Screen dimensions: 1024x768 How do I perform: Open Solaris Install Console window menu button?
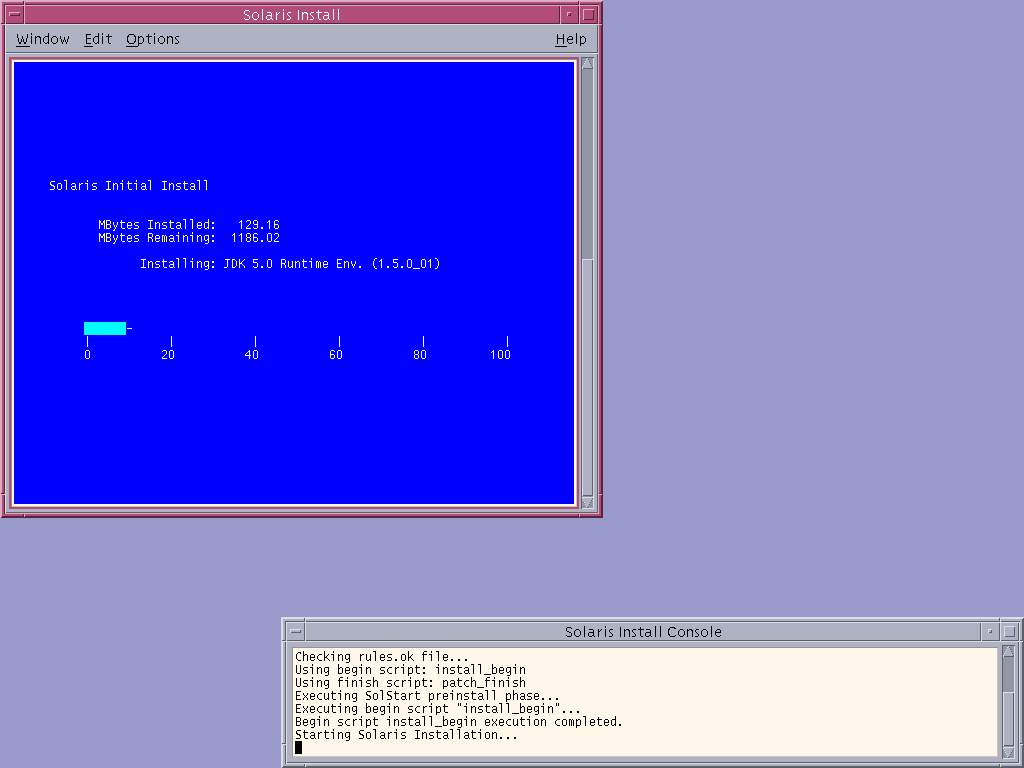(x=296, y=632)
